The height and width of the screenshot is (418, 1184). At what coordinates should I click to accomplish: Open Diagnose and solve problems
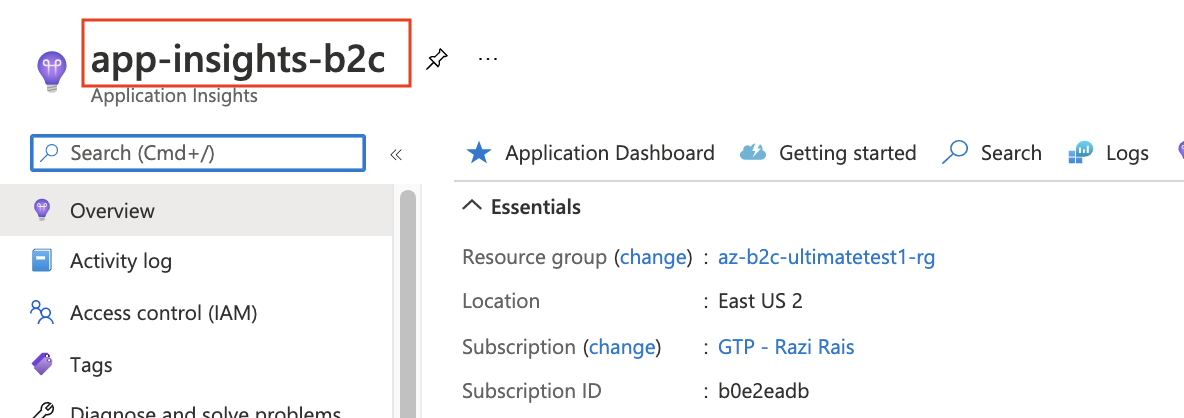pyautogui.click(x=196, y=410)
